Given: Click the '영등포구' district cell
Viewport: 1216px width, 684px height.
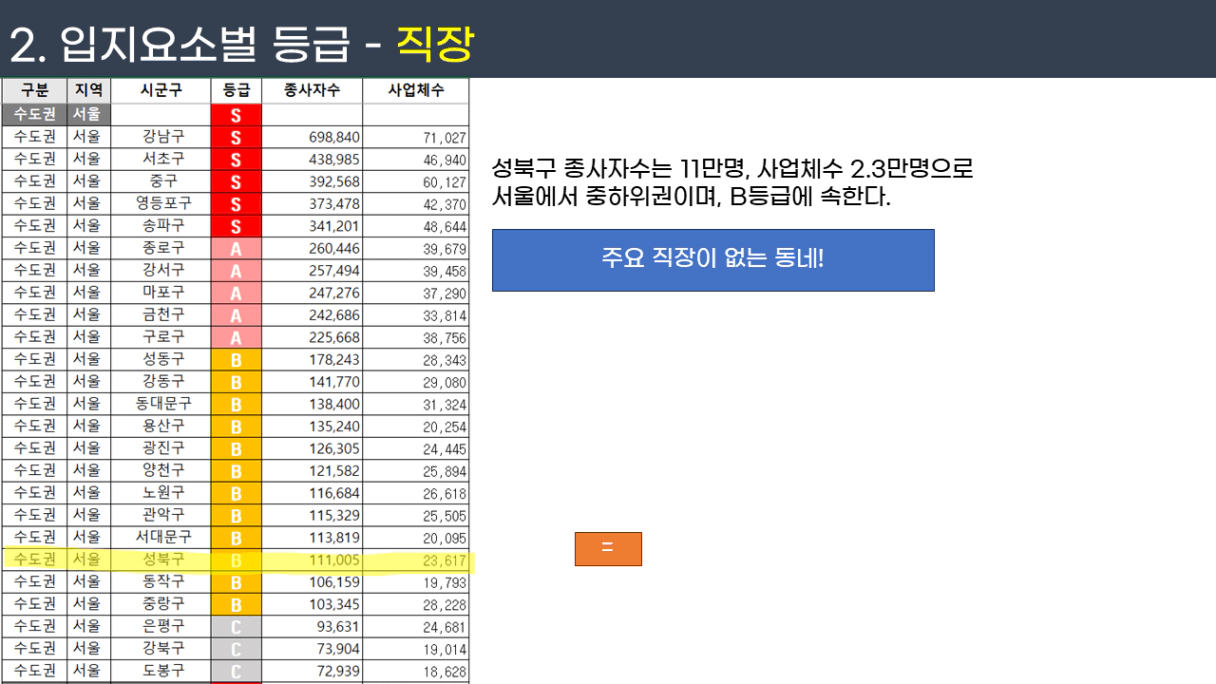Looking at the screenshot, I should [x=162, y=203].
